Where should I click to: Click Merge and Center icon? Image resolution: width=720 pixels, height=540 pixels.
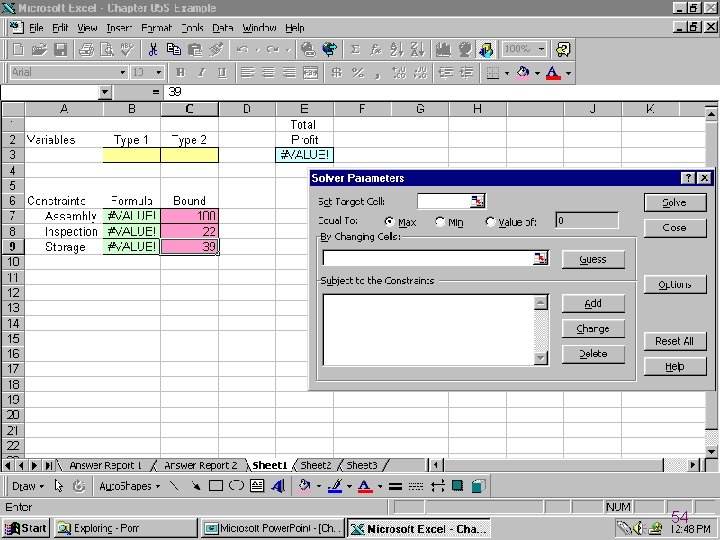(x=311, y=73)
